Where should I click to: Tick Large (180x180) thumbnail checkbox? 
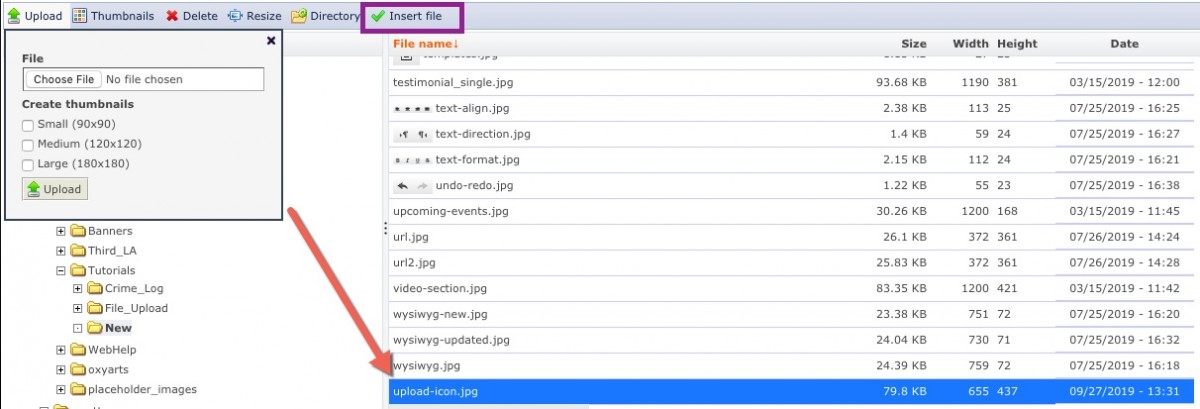click(x=28, y=164)
